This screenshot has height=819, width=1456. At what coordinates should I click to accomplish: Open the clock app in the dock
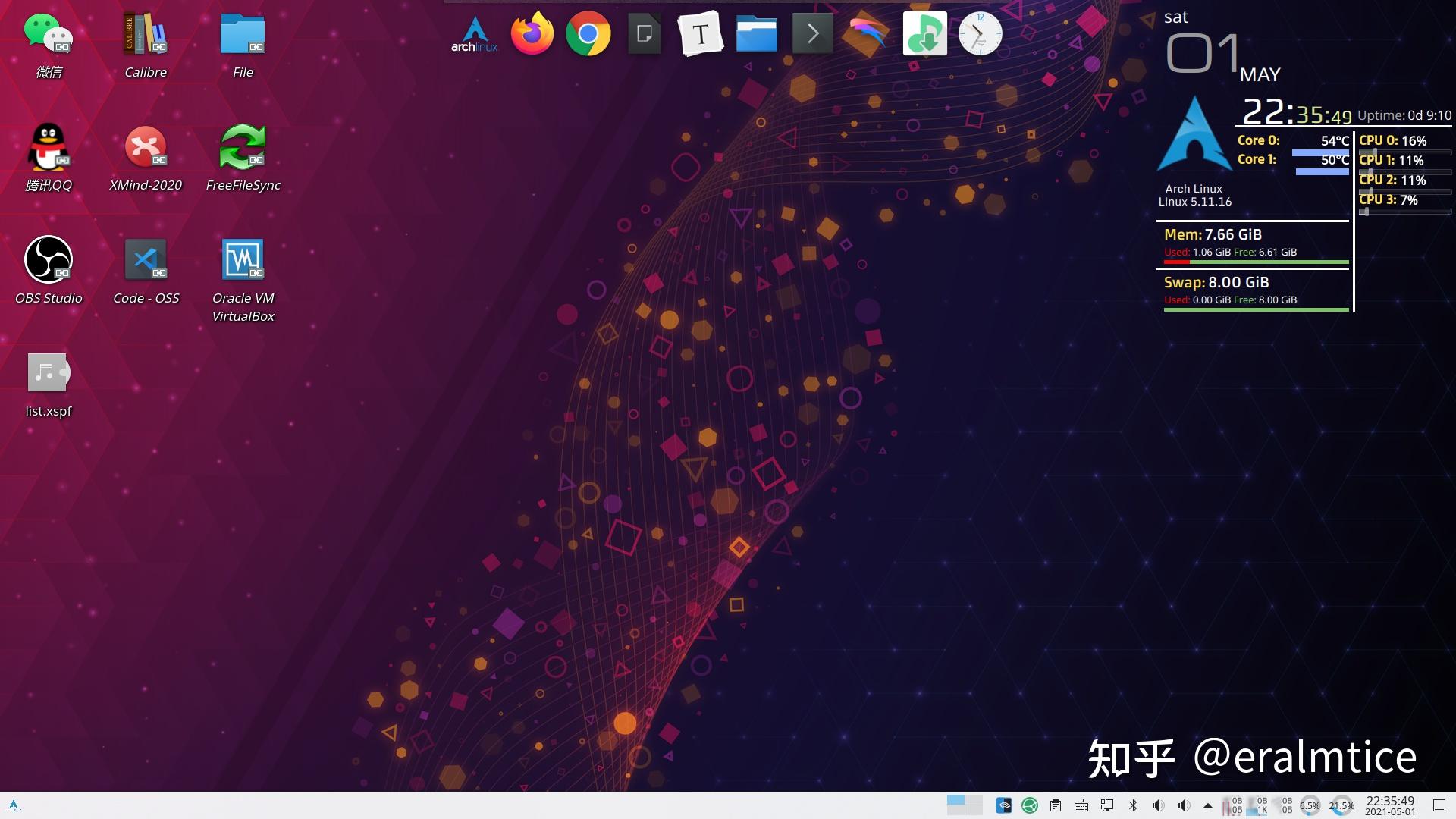[980, 34]
